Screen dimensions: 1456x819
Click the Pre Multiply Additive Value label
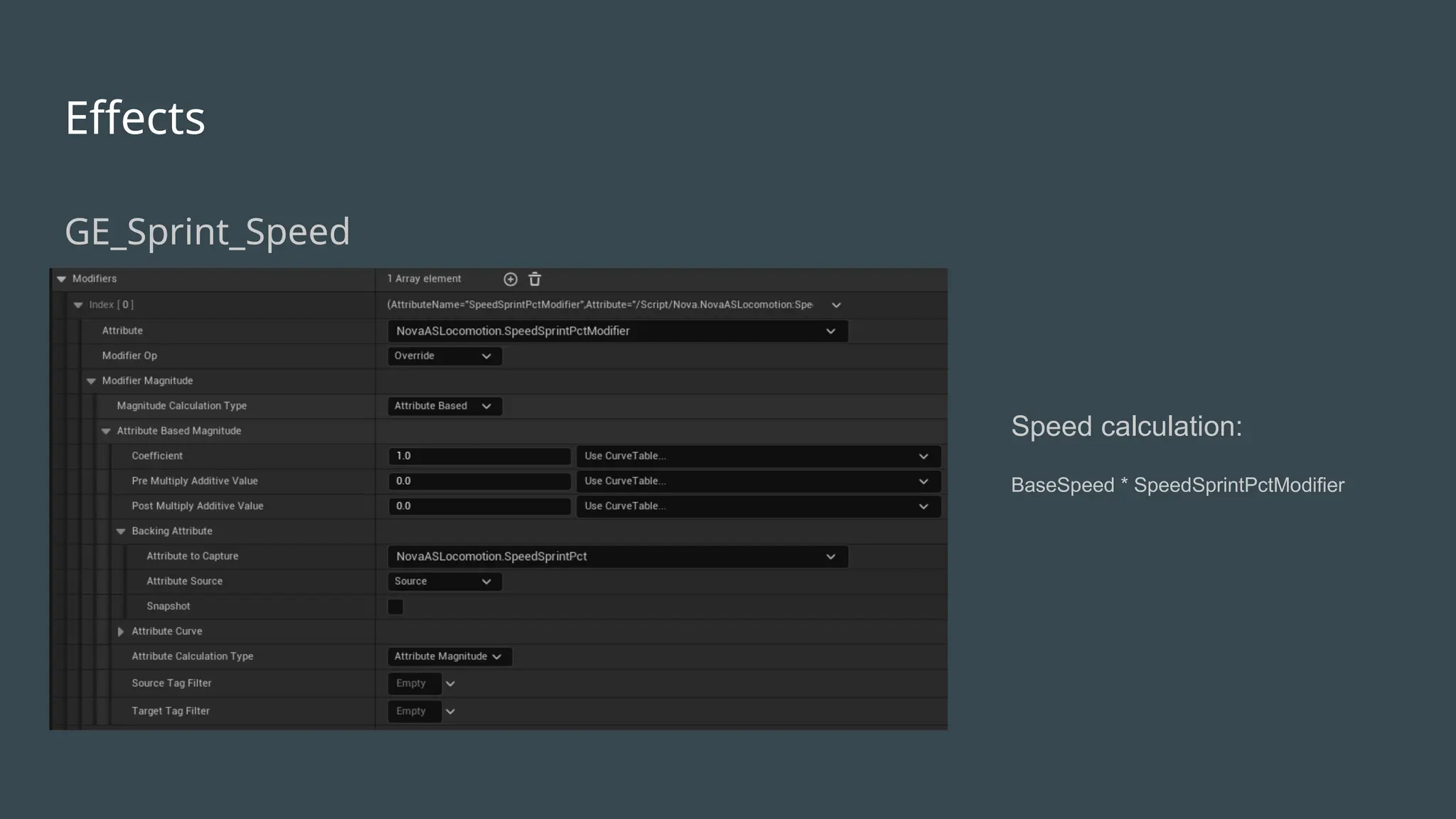(x=195, y=481)
